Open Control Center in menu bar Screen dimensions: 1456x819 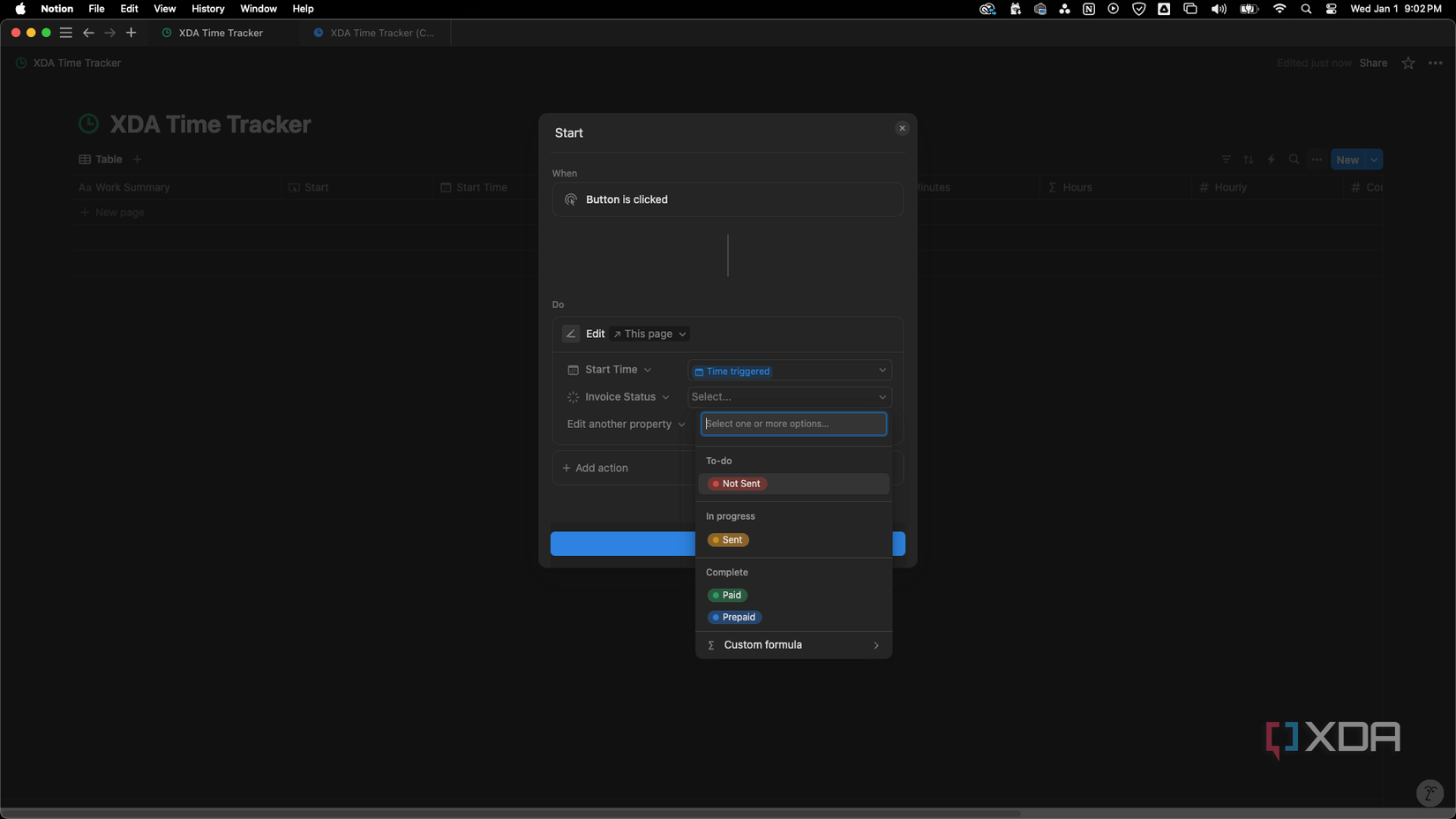pyautogui.click(x=1331, y=9)
